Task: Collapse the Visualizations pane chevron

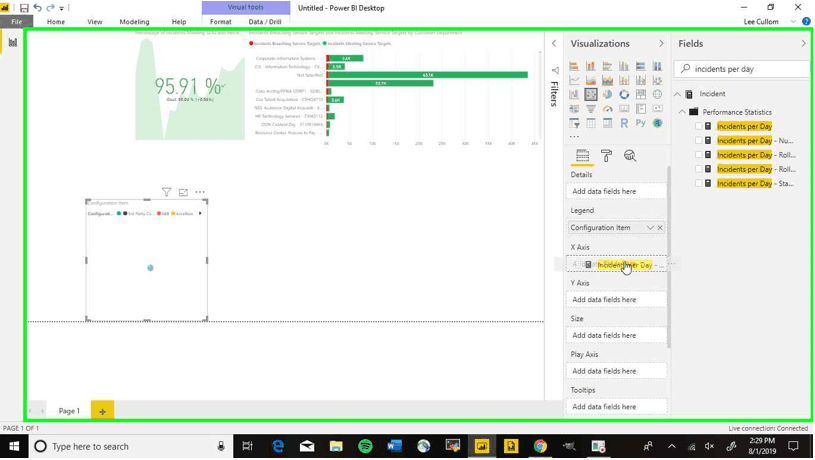Action: pyautogui.click(x=661, y=44)
